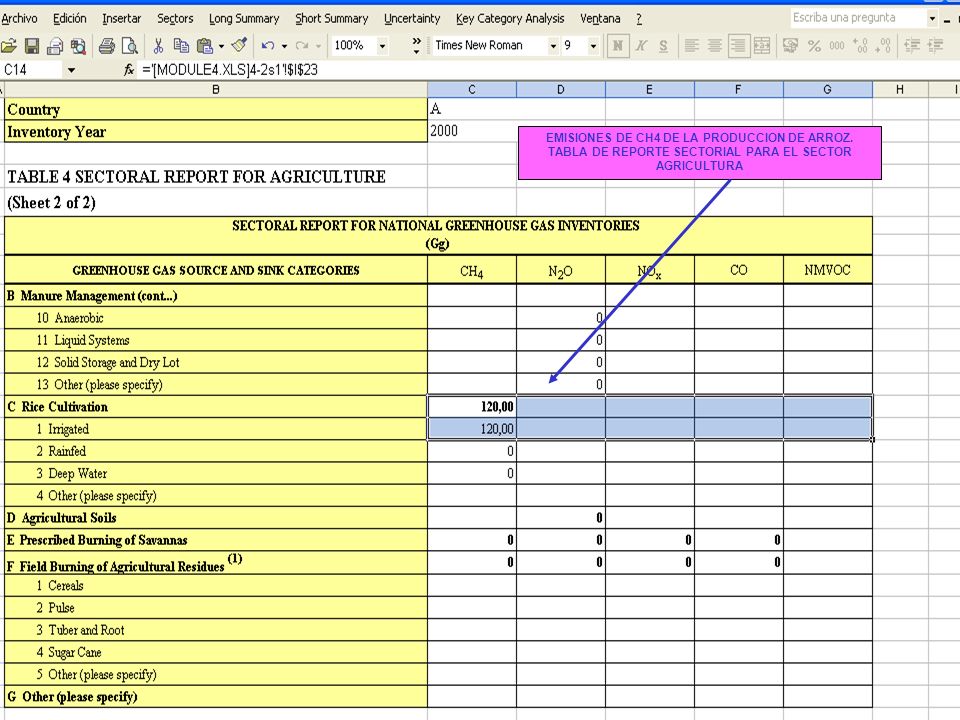Save the workbook with the floppy icon
Image resolution: width=960 pixels, height=720 pixels.
point(32,45)
